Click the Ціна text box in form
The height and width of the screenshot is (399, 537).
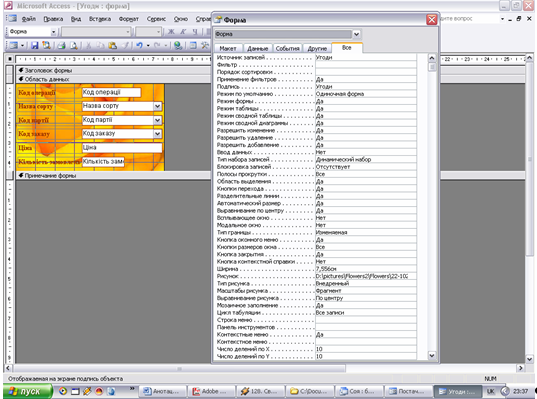tap(122, 148)
